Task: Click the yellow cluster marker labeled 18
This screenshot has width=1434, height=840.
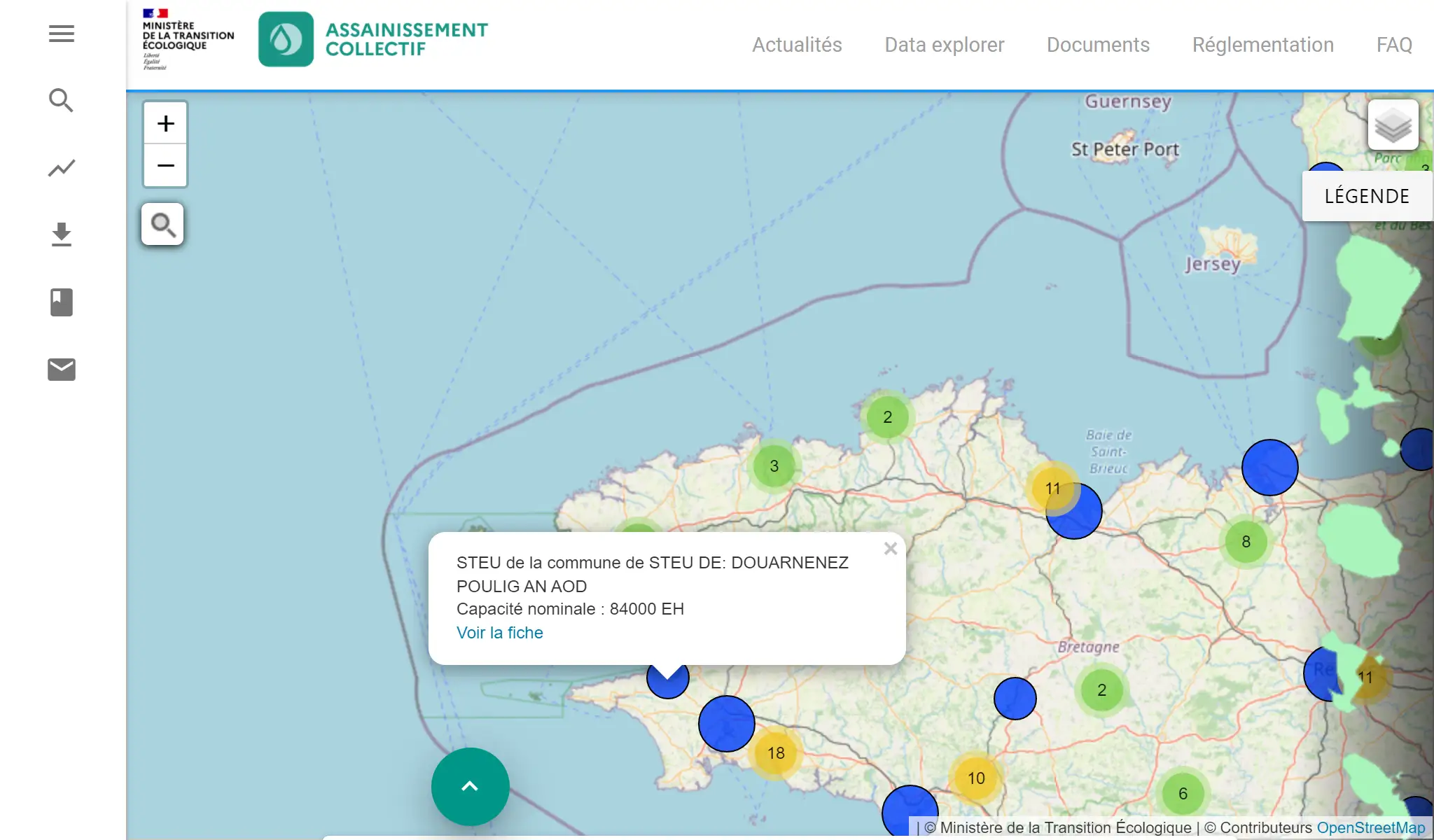Action: (775, 752)
